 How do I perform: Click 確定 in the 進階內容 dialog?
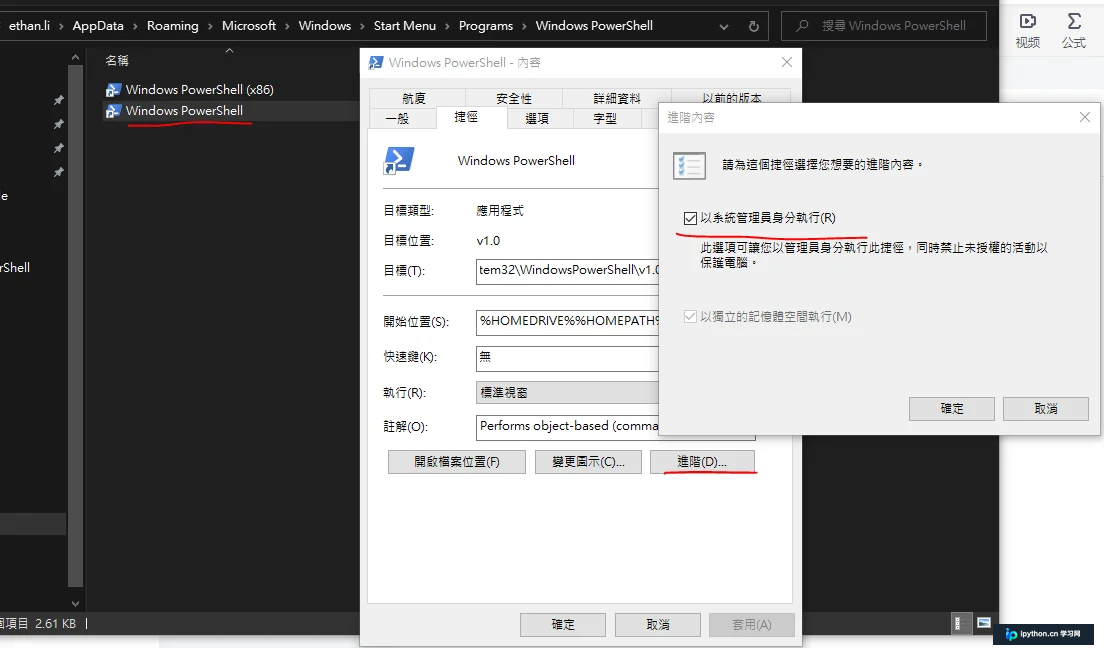[x=951, y=409]
